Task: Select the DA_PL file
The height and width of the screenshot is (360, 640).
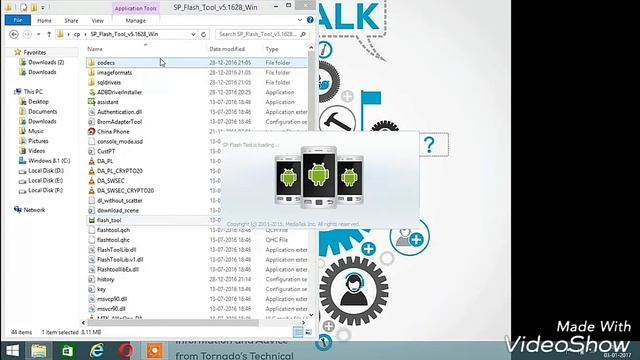Action: click(105, 161)
